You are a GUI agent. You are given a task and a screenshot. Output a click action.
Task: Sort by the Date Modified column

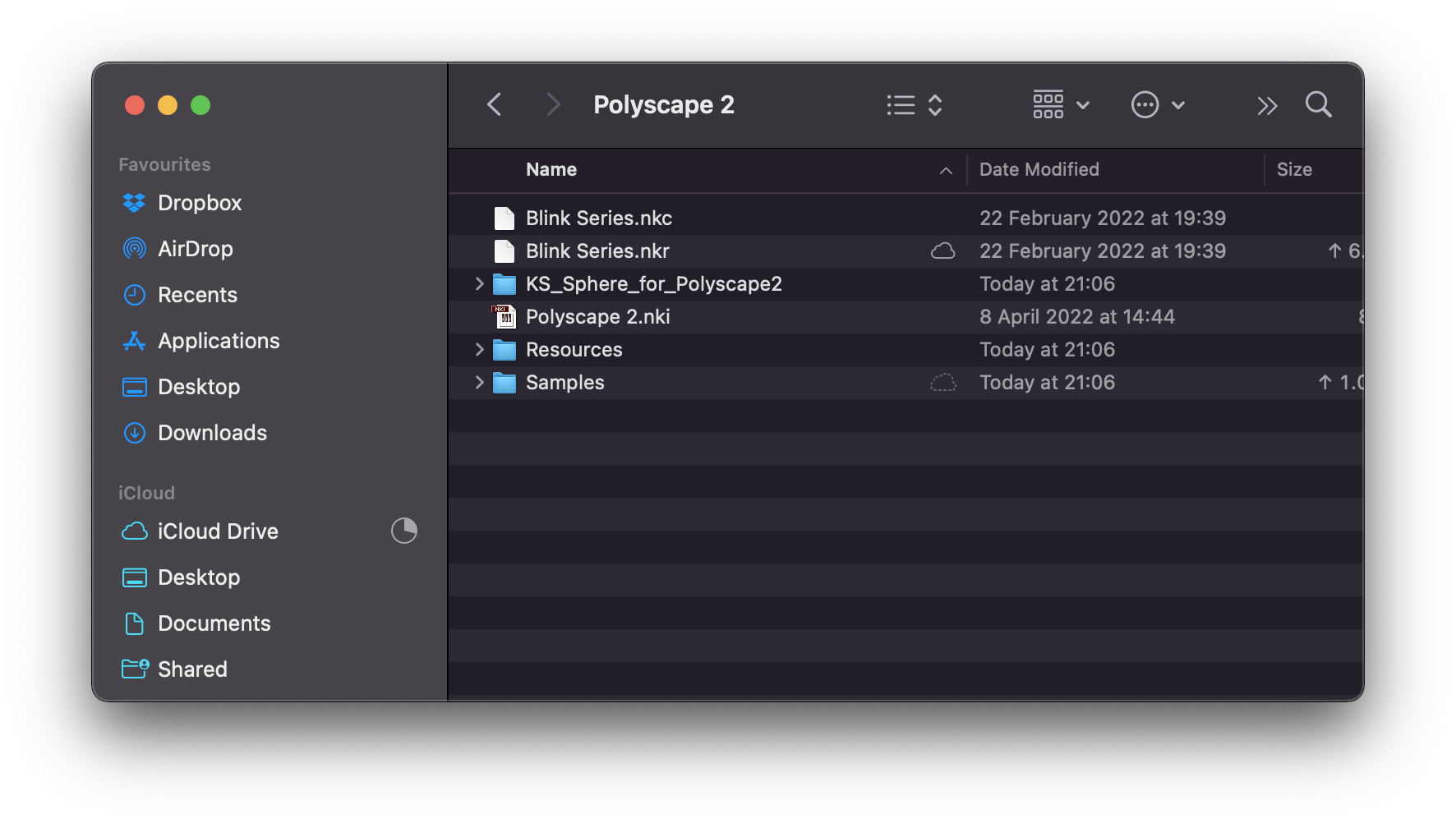click(x=1039, y=170)
